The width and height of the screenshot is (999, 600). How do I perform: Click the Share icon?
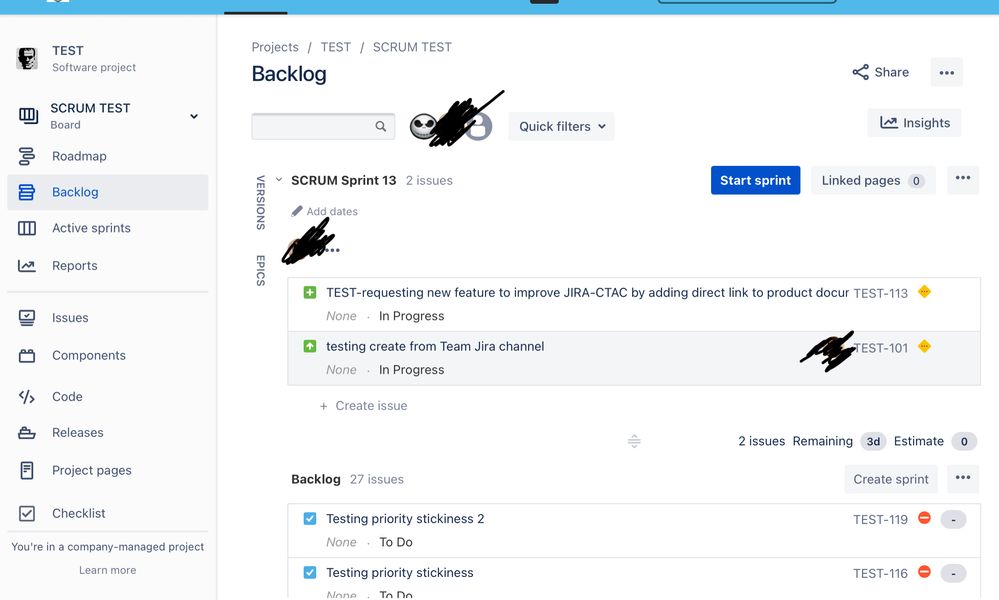(x=861, y=72)
